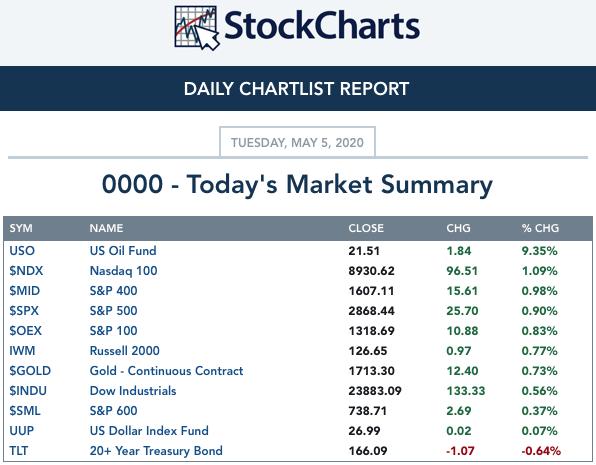This screenshot has height=465, width=596.
Task: Click the $GOLD ticker symbol
Action: (x=30, y=371)
